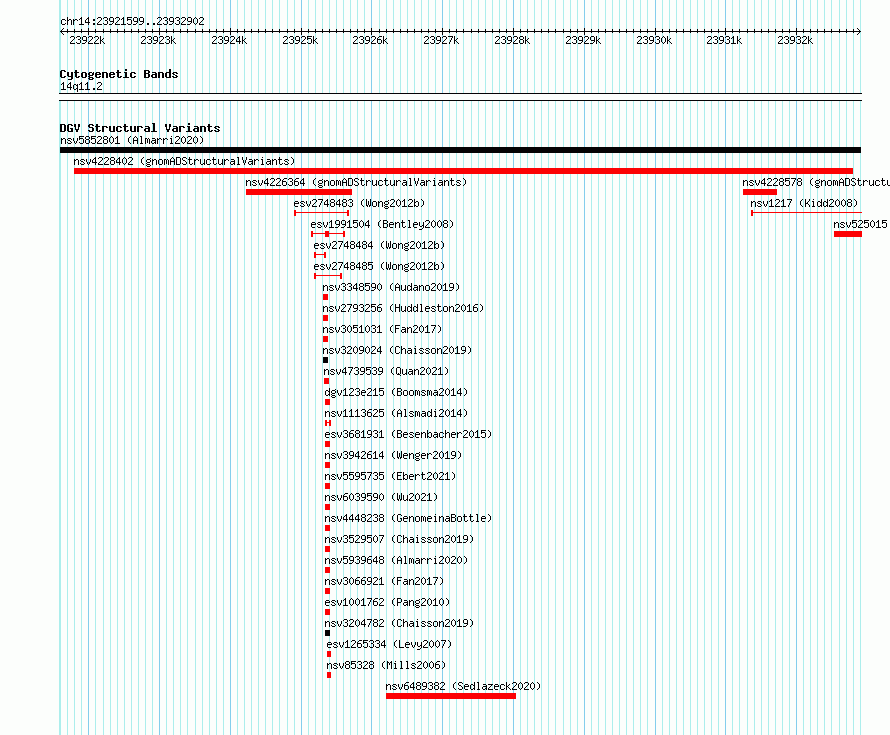
Task: Select the nsv1217 (Kidd2008) label
Action: tap(804, 203)
